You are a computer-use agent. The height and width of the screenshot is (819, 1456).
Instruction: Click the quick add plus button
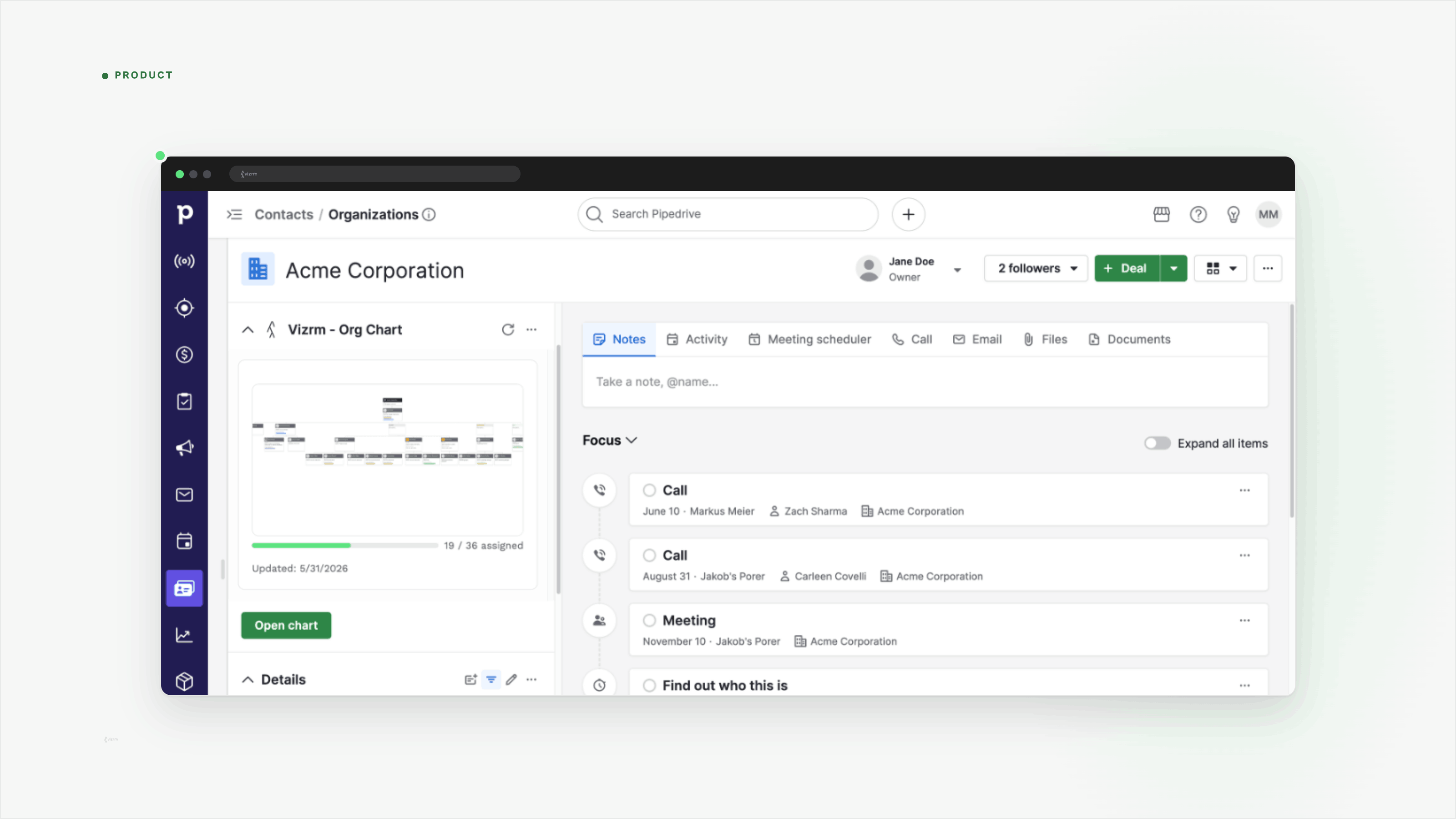point(908,214)
